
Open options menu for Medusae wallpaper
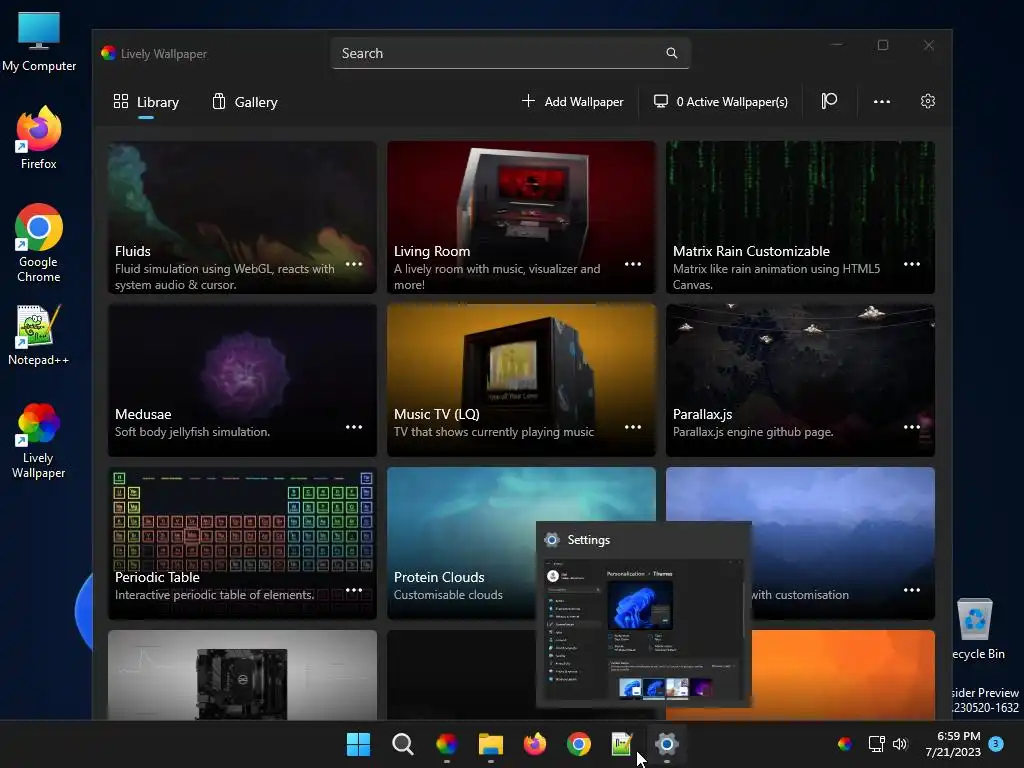(354, 427)
